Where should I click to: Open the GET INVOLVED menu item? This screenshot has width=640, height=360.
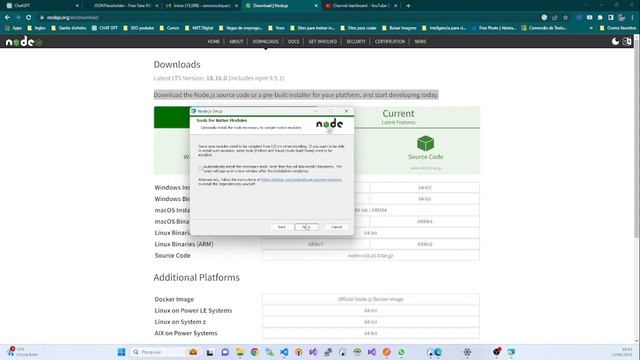[322, 42]
